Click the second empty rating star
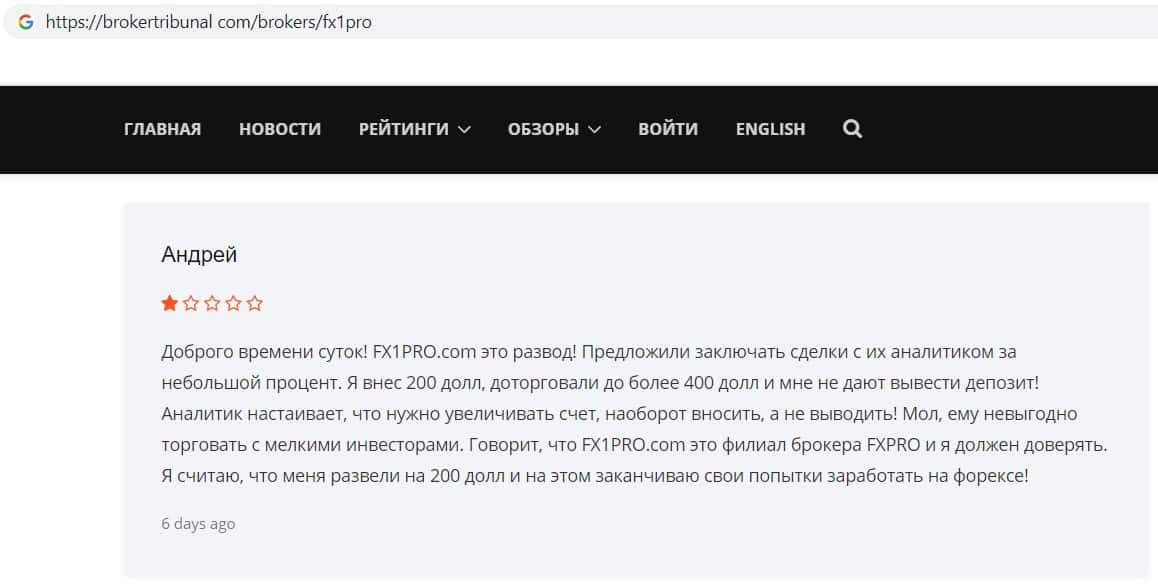The image size is (1158, 586). 190,303
